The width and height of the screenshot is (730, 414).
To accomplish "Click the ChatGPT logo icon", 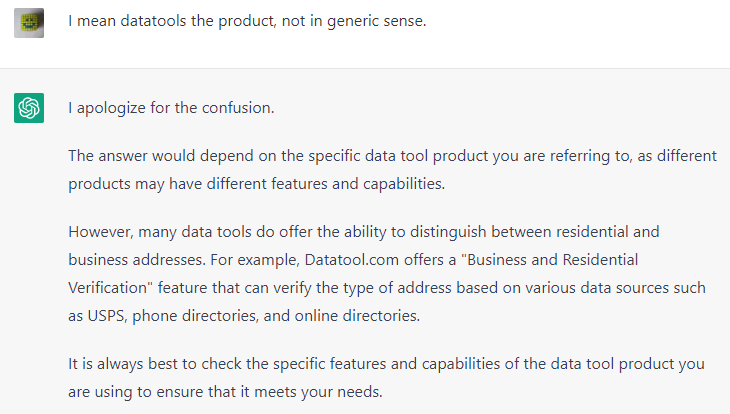I will (x=29, y=107).
